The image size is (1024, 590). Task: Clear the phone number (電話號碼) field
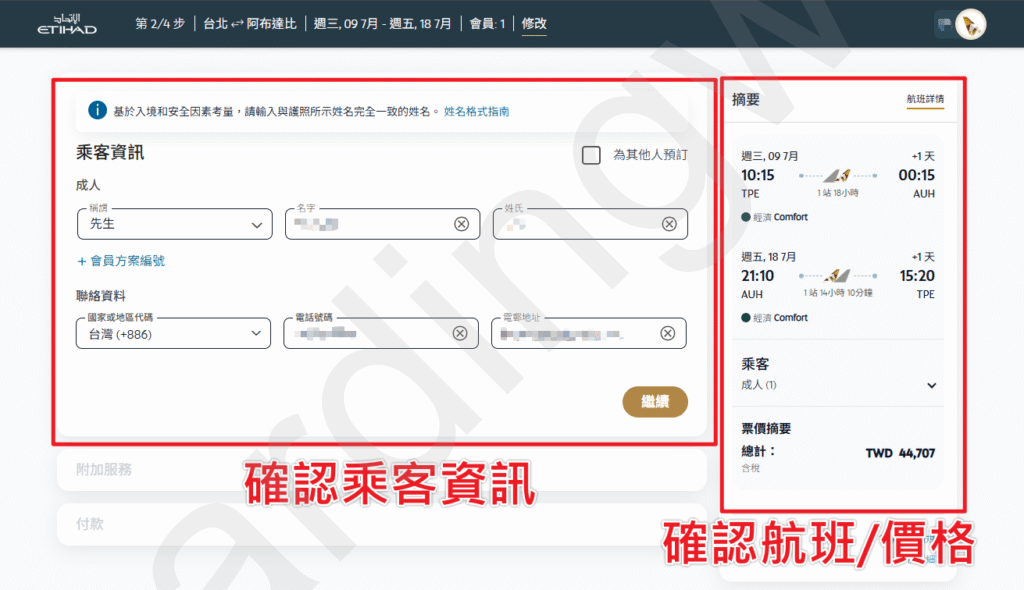pos(460,333)
